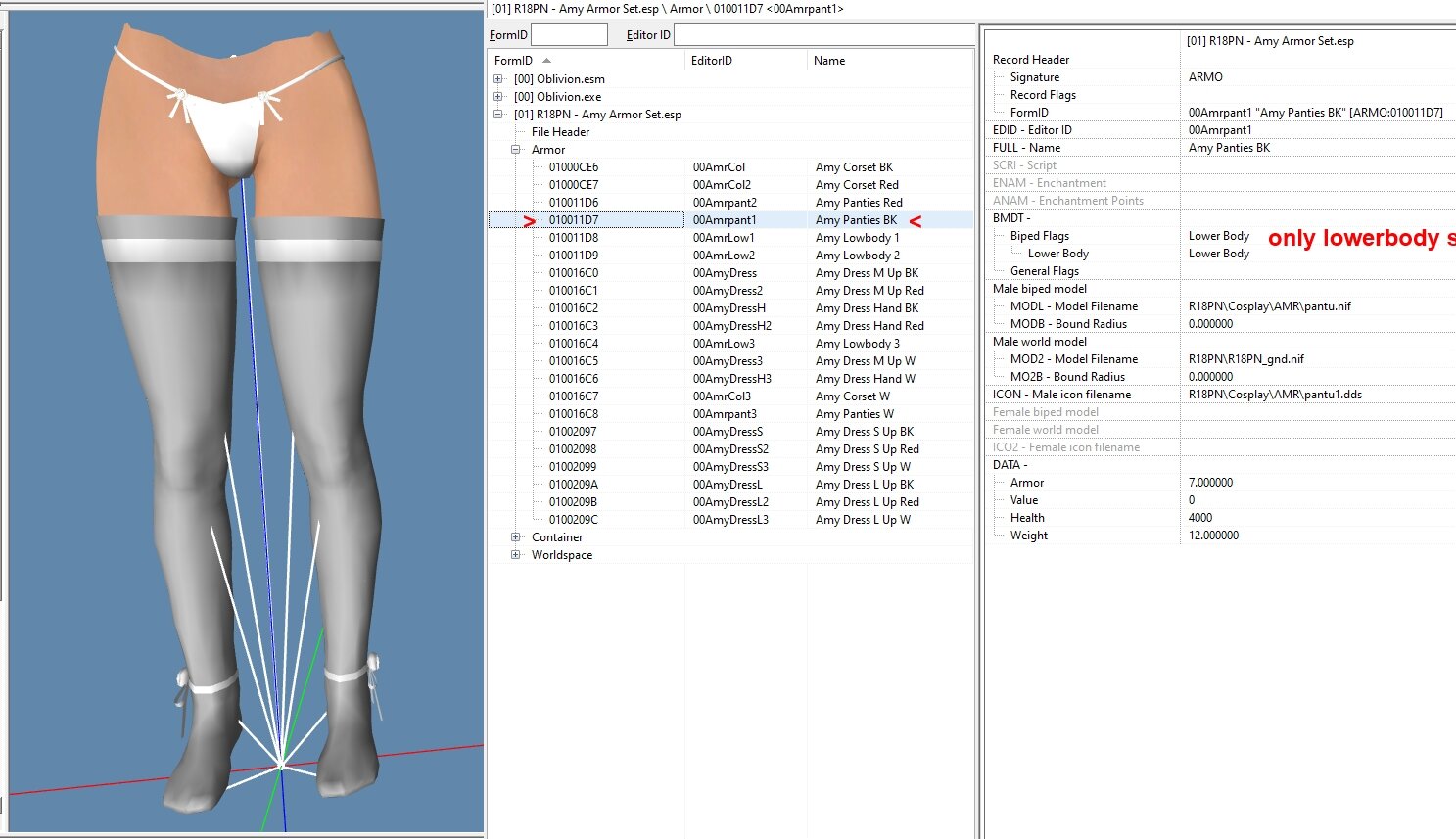Click the plugin column header R18PN - Amy Armor Set.esp
This screenshot has height=839, width=1456.
1270,41
